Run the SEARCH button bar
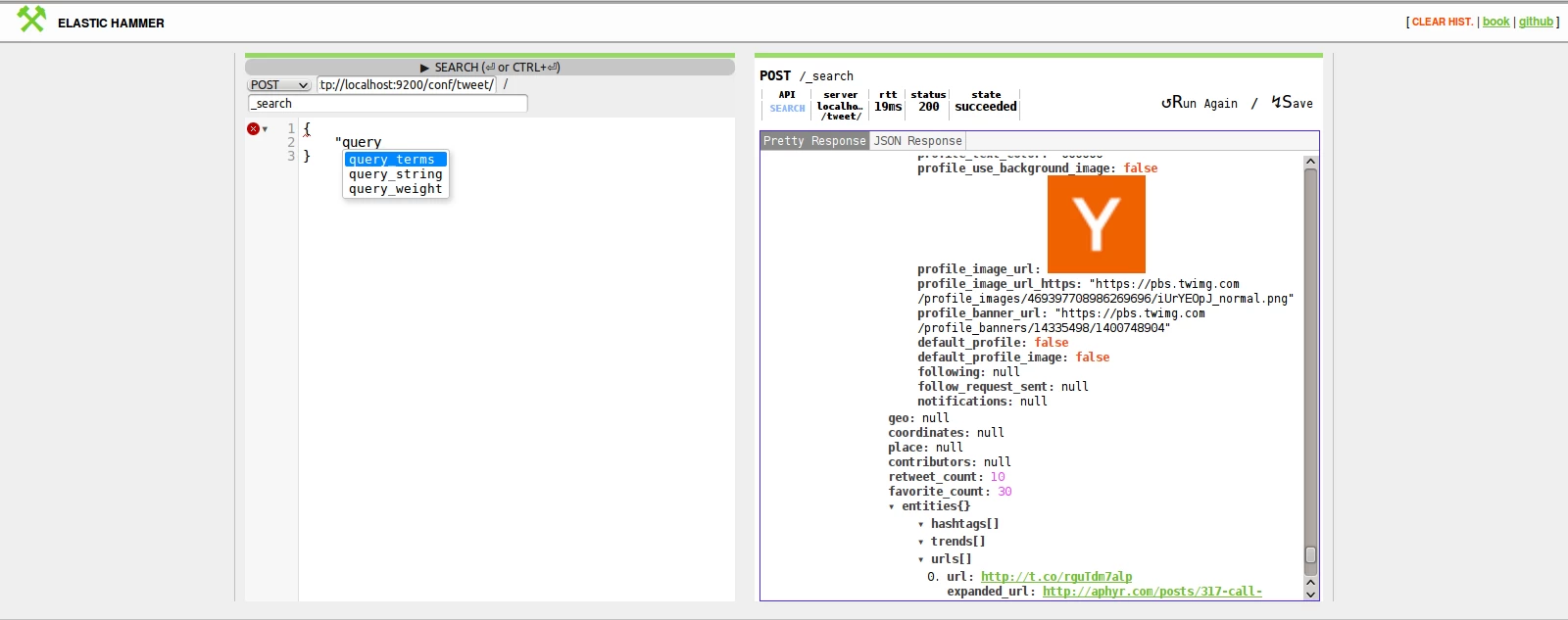Viewport: 1568px width, 620px height. (490, 68)
